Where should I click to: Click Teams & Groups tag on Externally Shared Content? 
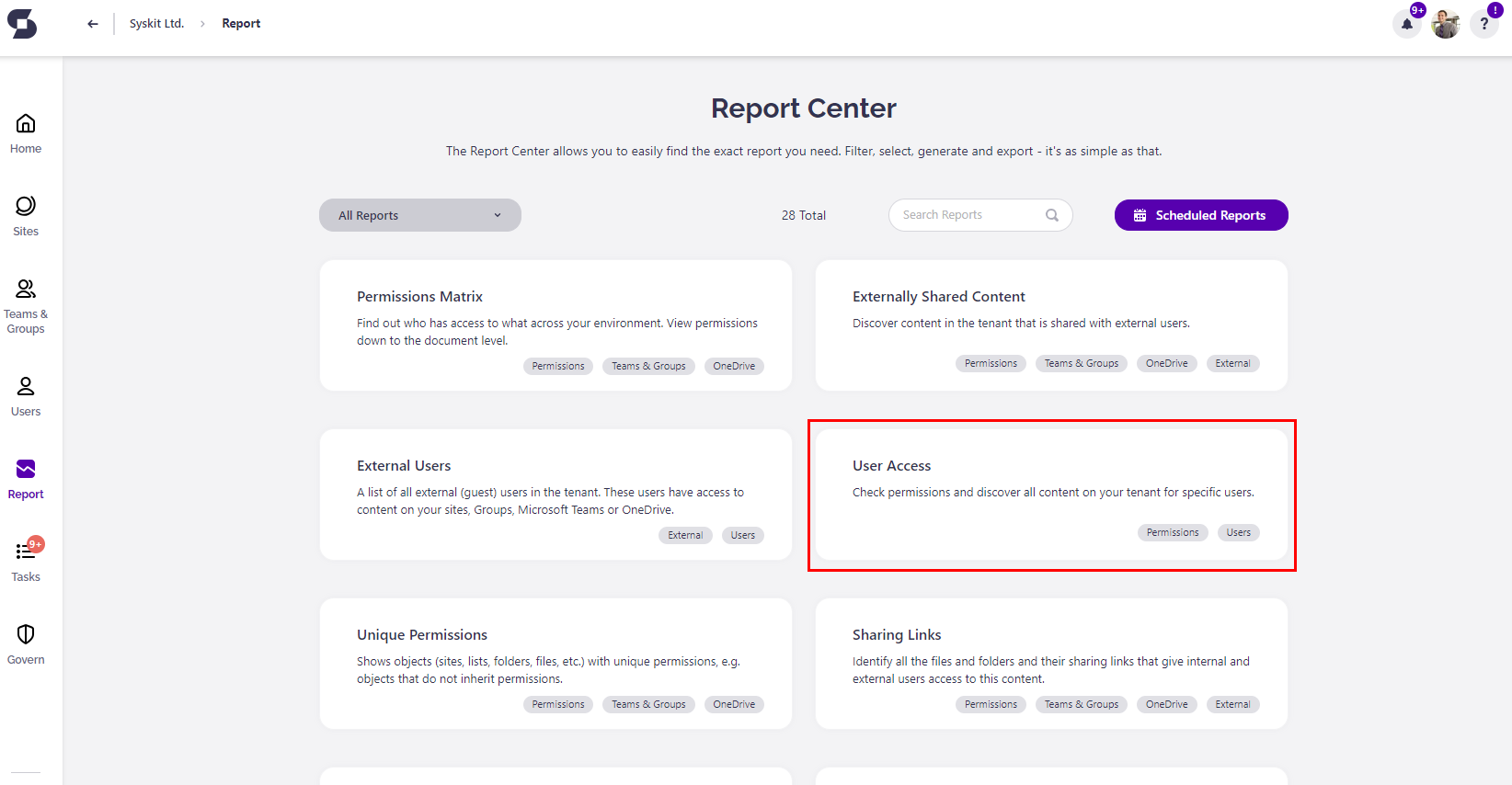click(1082, 363)
